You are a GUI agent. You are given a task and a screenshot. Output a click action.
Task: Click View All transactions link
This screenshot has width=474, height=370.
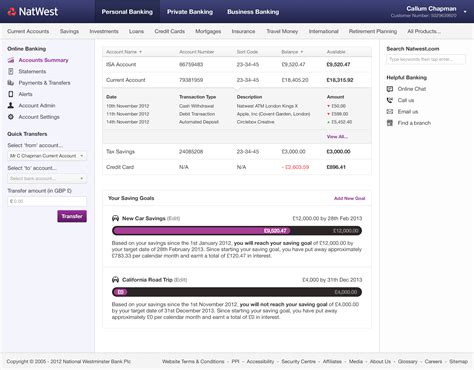[337, 137]
